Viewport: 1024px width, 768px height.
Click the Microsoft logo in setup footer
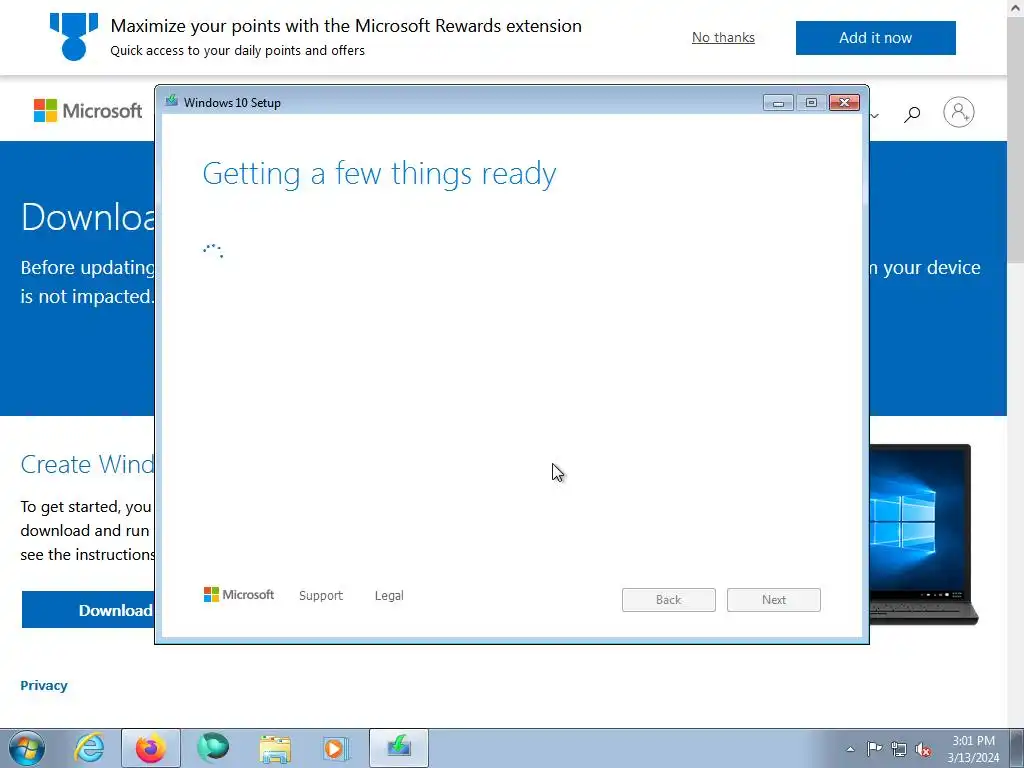click(238, 595)
